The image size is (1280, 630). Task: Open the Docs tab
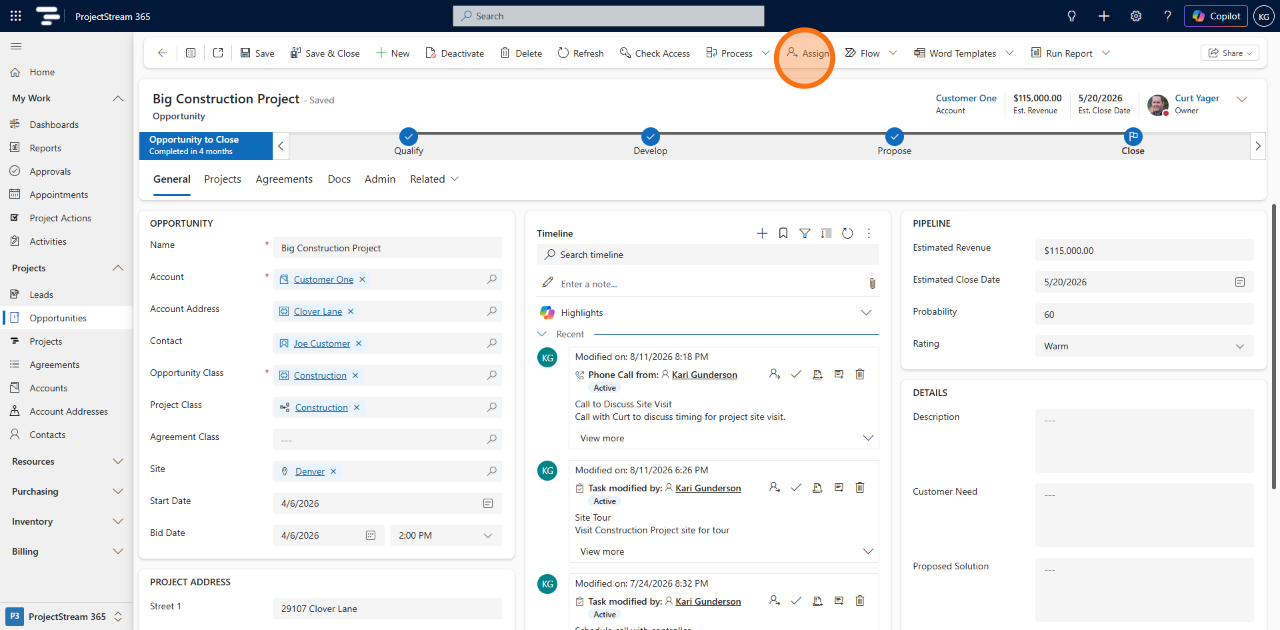click(339, 179)
